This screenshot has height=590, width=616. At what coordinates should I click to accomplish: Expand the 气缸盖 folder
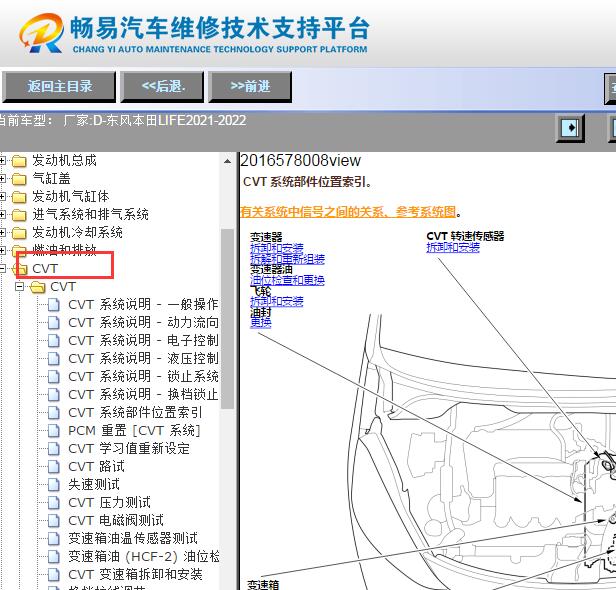coord(3,178)
